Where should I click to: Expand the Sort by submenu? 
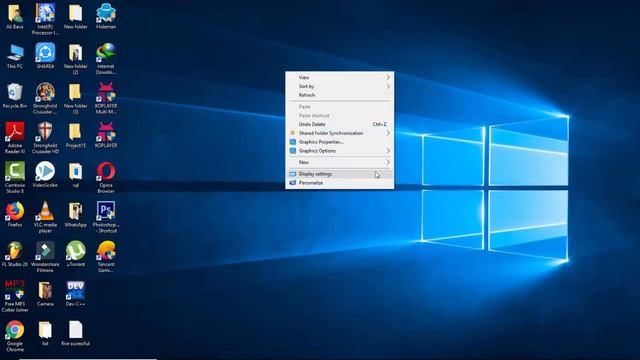[340, 86]
